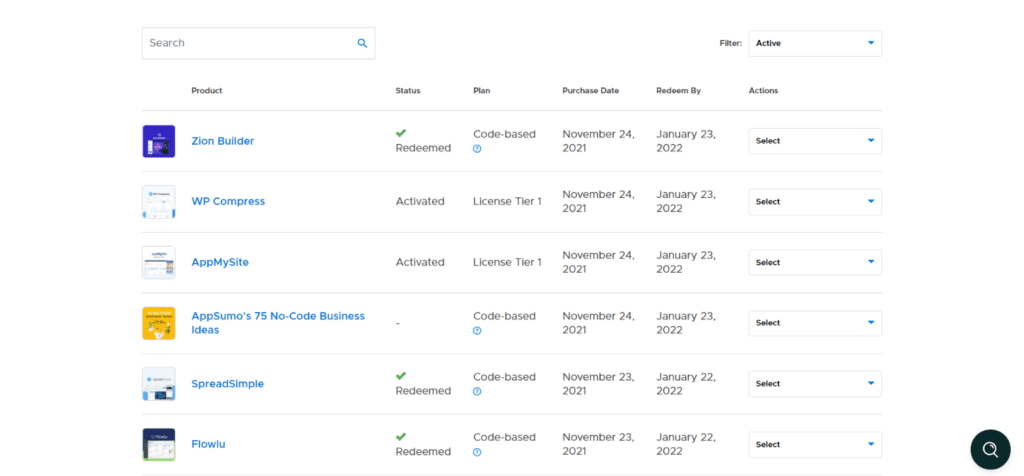Image resolution: width=1024 pixels, height=476 pixels.
Task: Click redeem-by date January 23, 2022 for AppMySite
Action: tap(686, 262)
